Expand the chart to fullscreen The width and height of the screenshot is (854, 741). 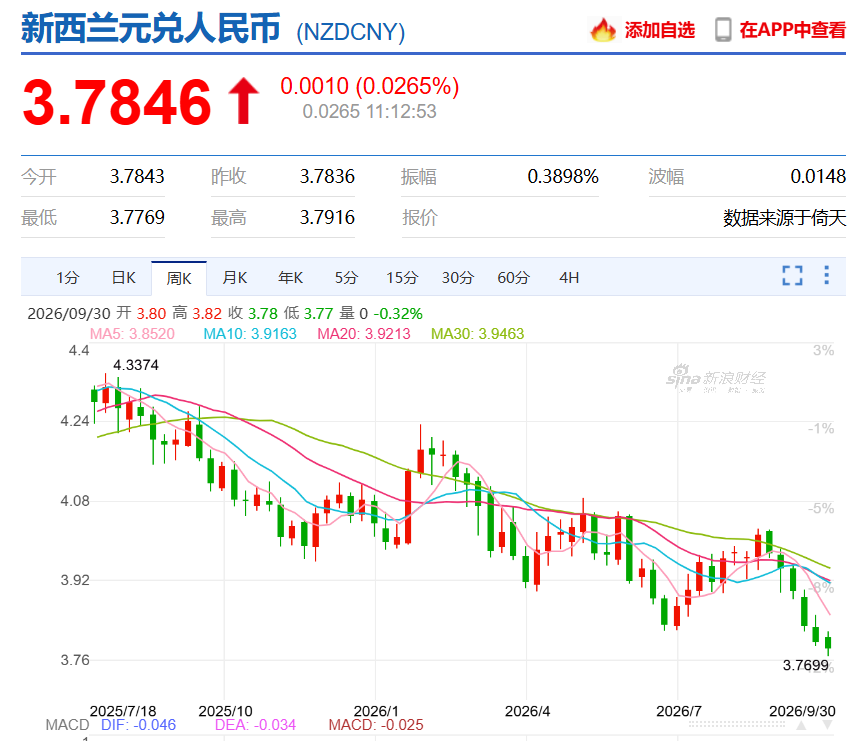[x=792, y=275]
